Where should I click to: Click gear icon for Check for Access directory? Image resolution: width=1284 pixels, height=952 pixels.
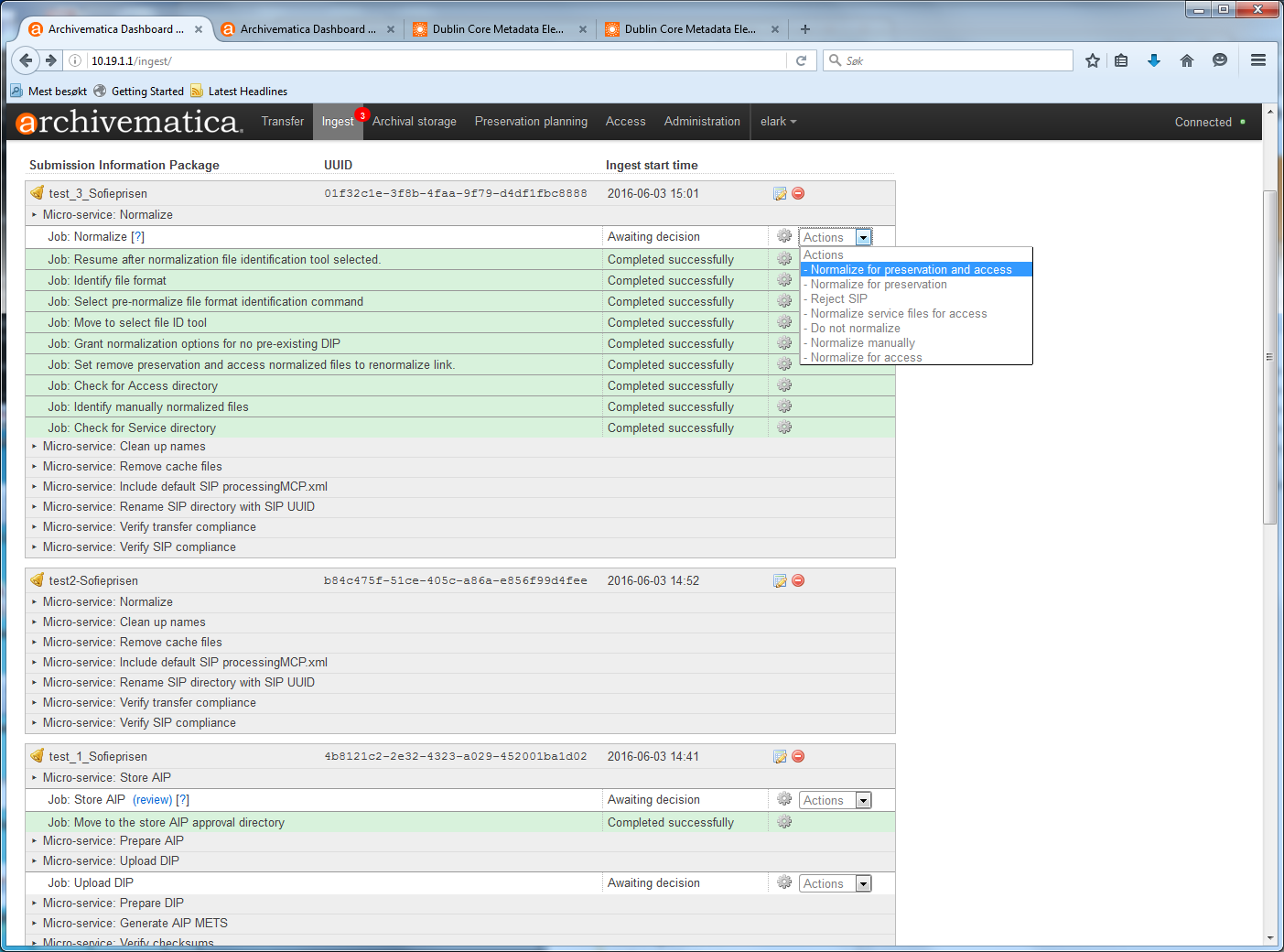tap(784, 385)
